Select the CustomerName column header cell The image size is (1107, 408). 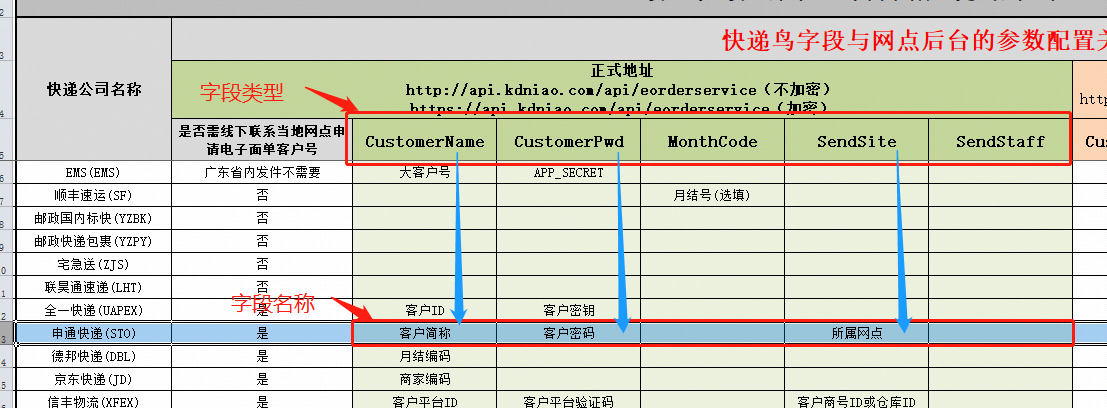click(424, 141)
